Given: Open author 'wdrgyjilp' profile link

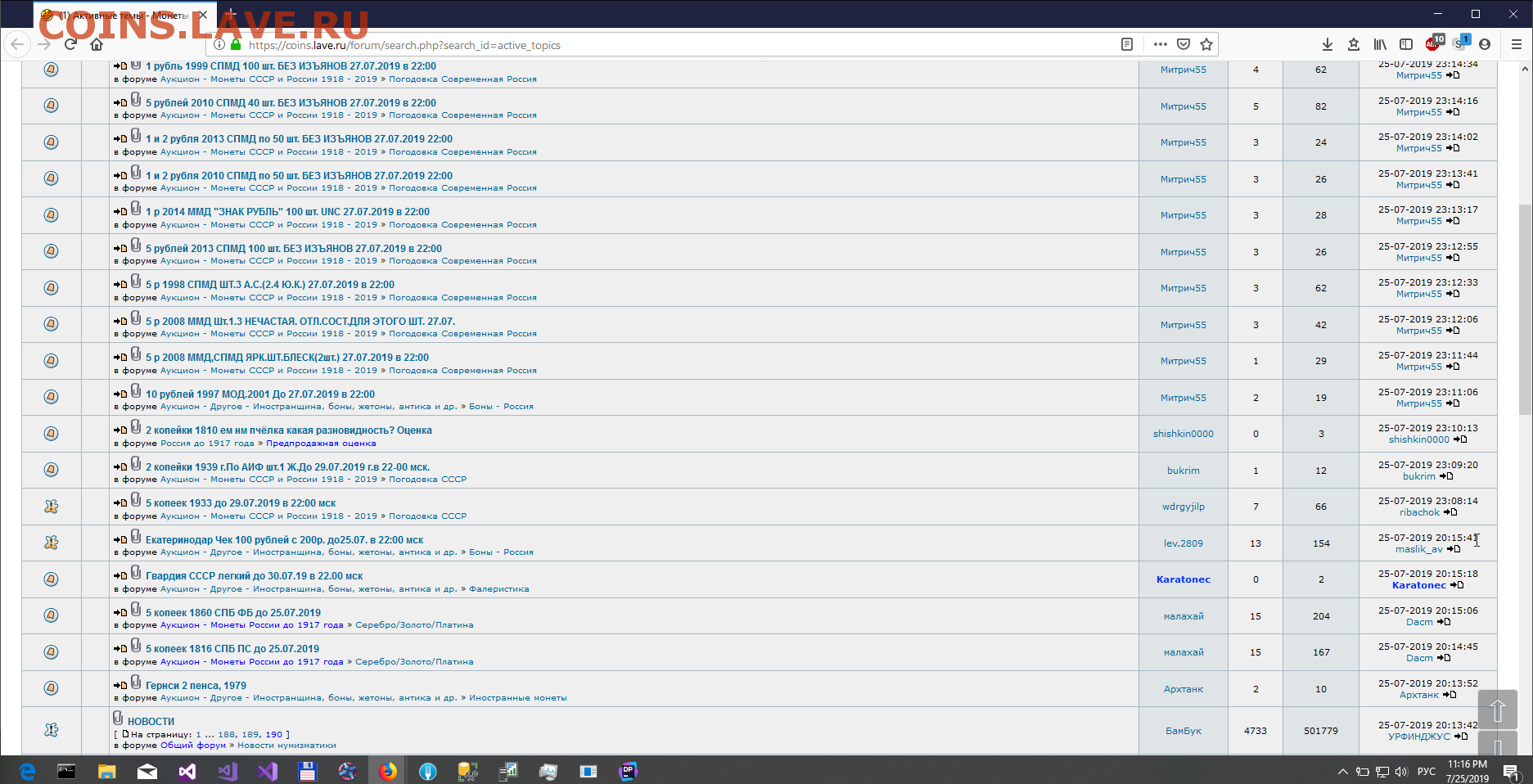Looking at the screenshot, I should 1184,507.
